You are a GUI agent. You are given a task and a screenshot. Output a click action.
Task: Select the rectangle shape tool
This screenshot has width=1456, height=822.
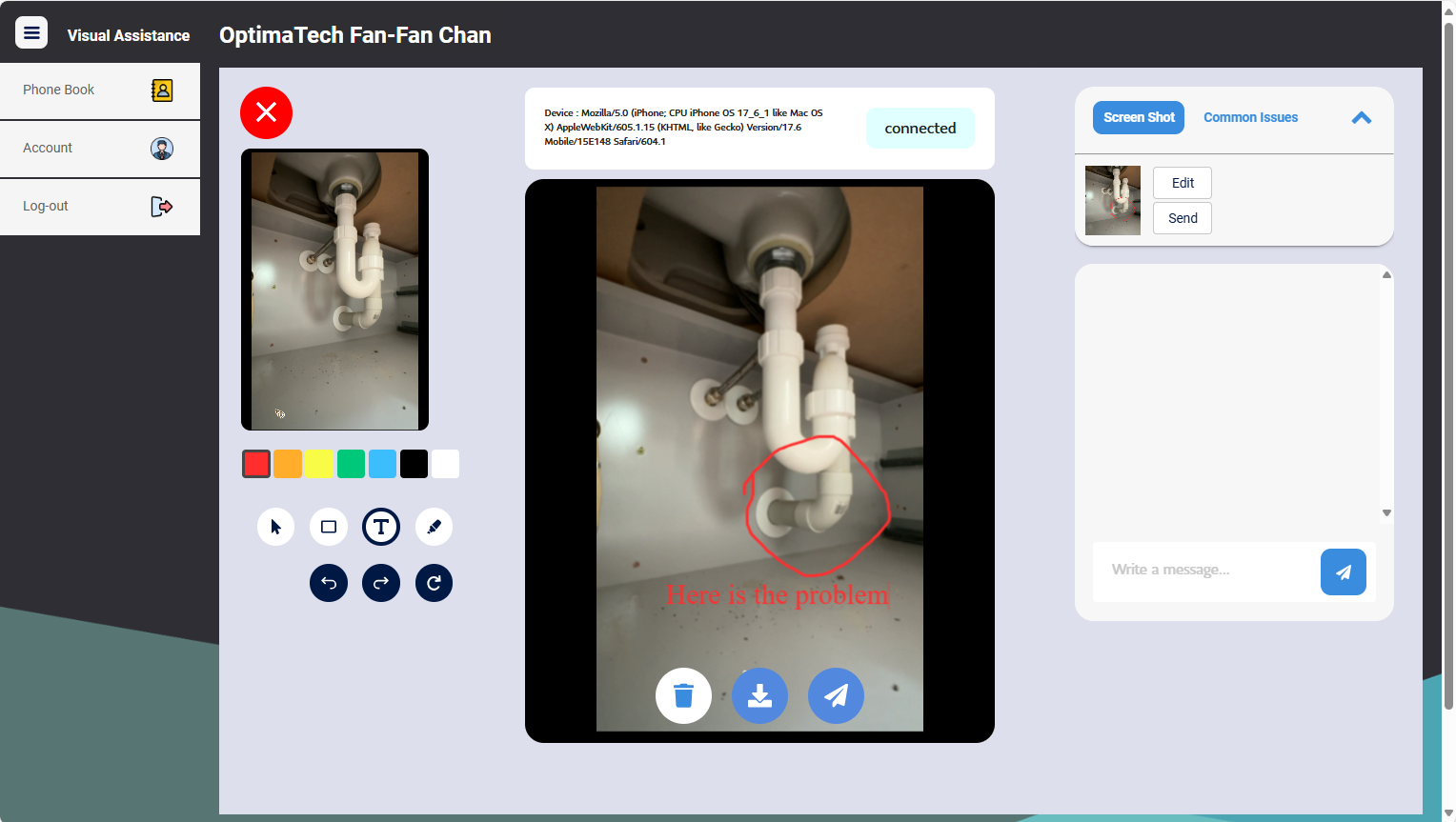point(329,527)
